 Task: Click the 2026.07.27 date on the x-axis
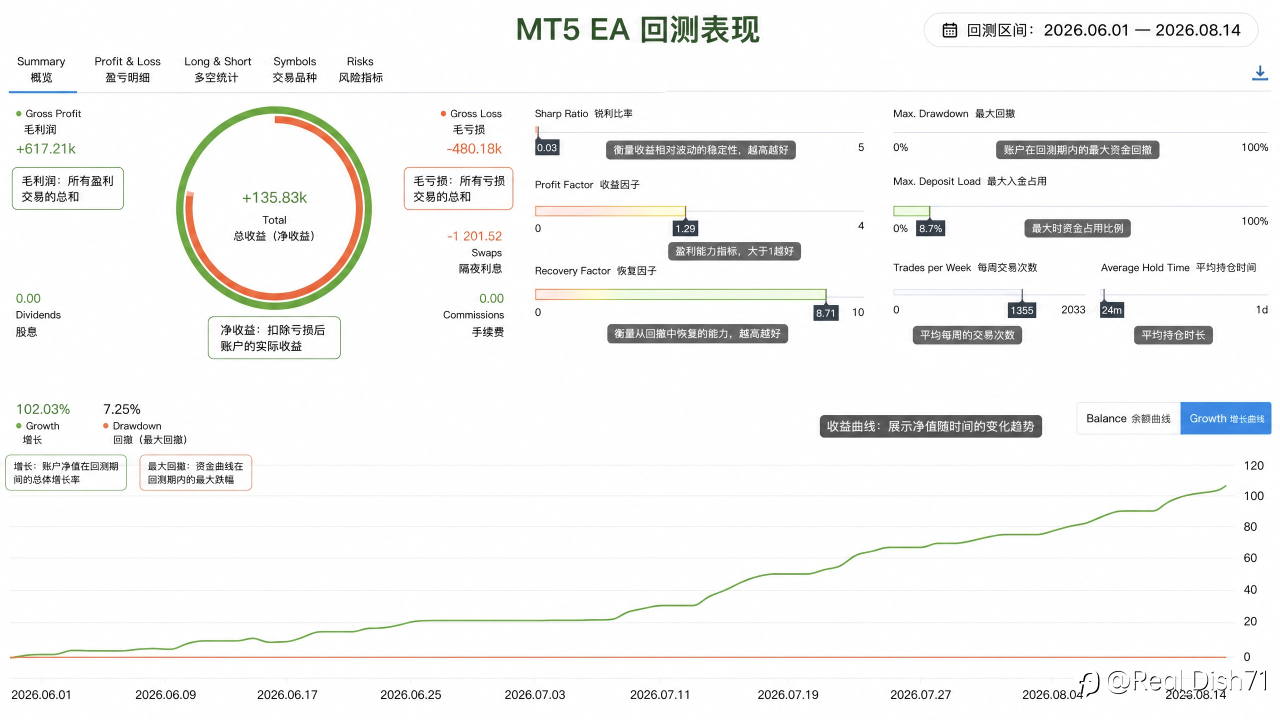tap(921, 694)
